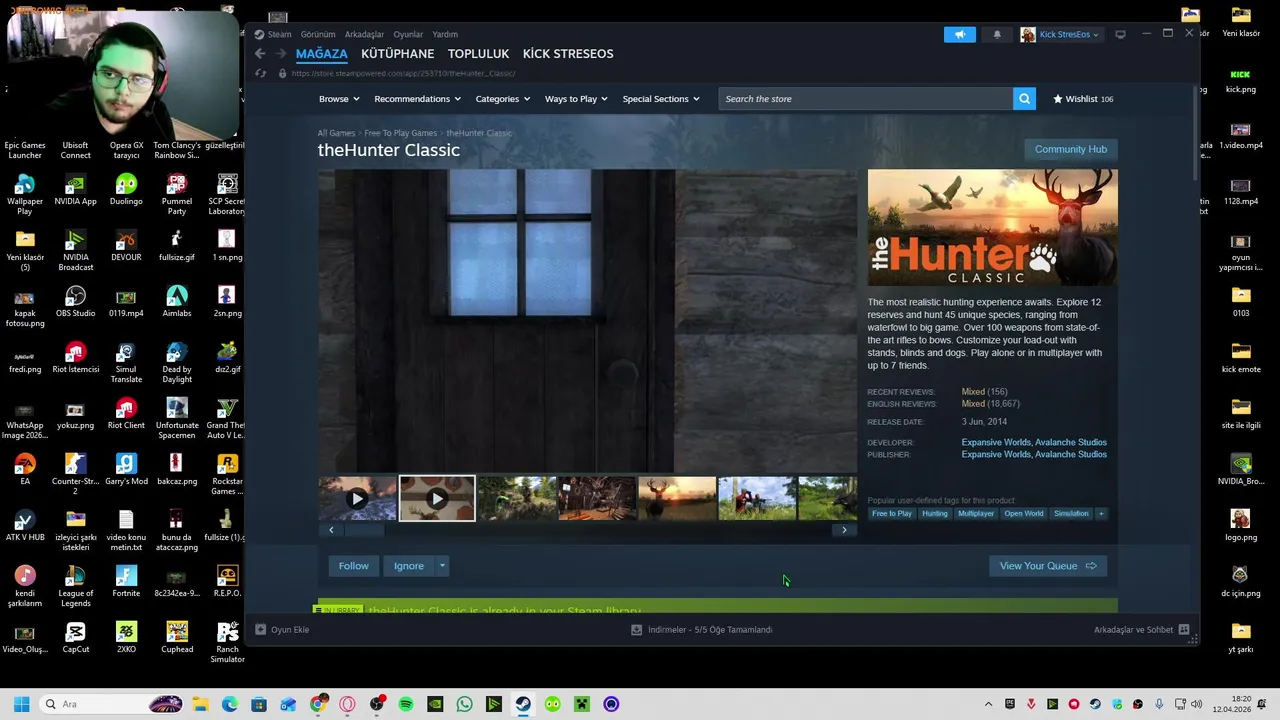Screen dimensions: 1280x720
Task: Go forward with Steam's right arrow
Action: 281,54
